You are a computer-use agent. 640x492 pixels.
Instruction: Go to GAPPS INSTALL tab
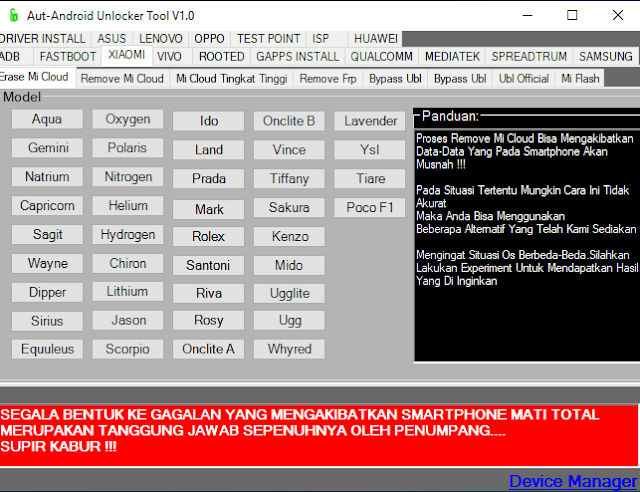click(298, 56)
